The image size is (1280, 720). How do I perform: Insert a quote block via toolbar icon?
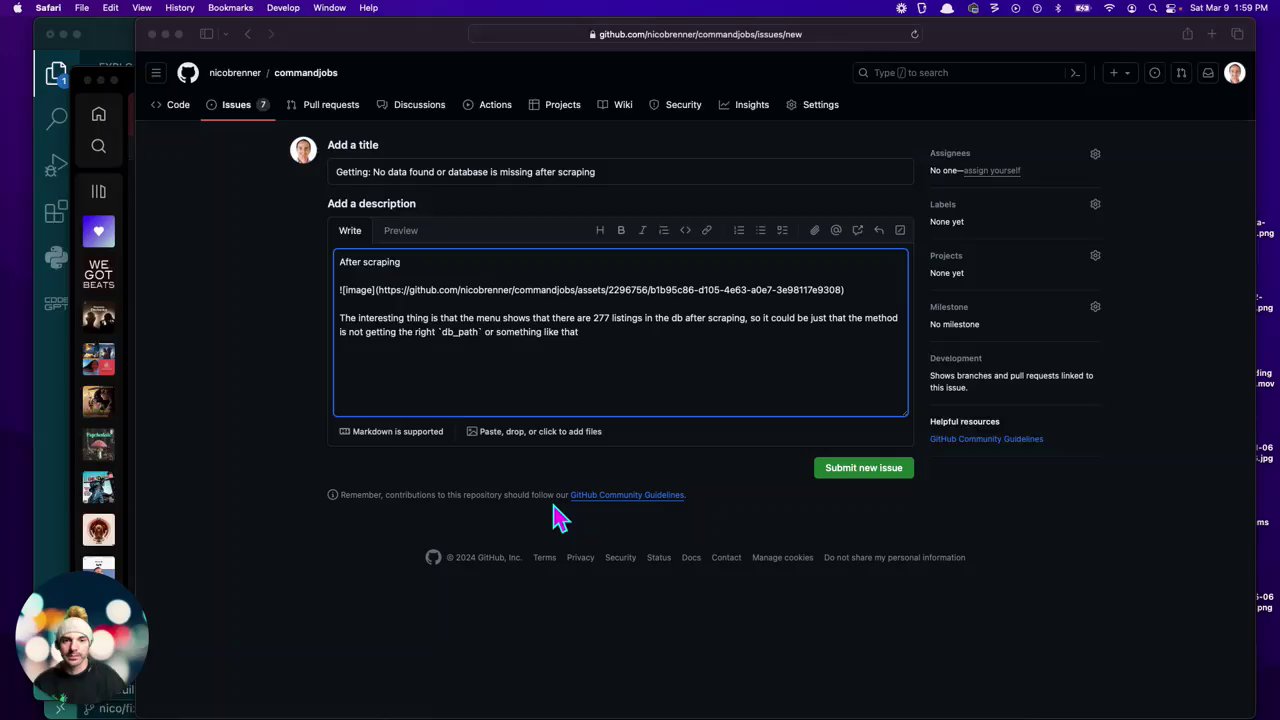coord(664,230)
